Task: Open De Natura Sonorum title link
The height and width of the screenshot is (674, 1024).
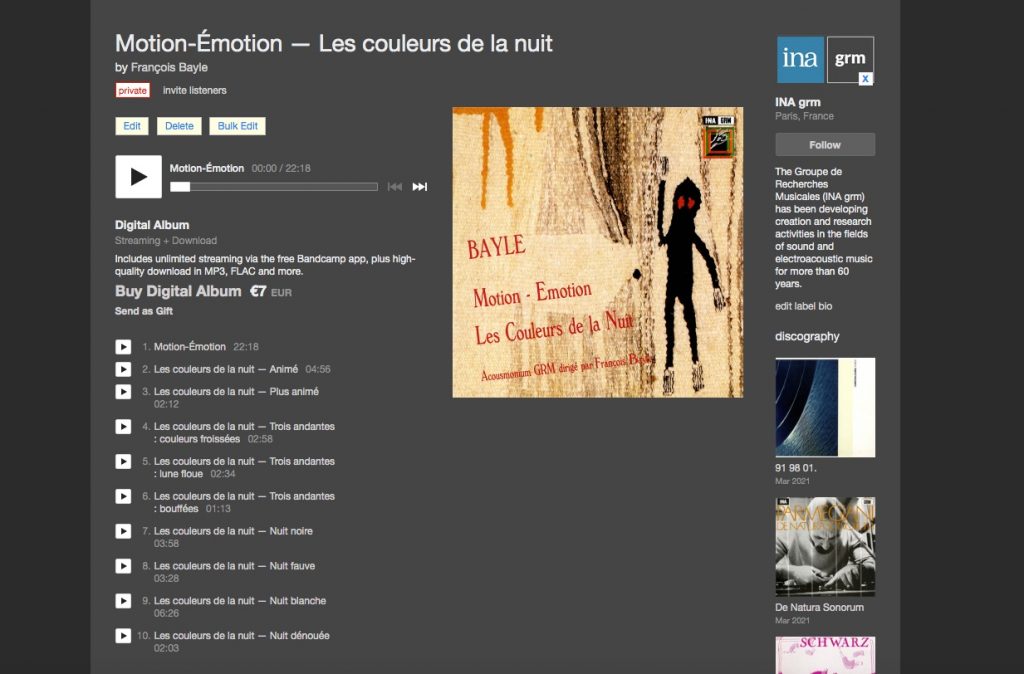Action: tap(820, 607)
